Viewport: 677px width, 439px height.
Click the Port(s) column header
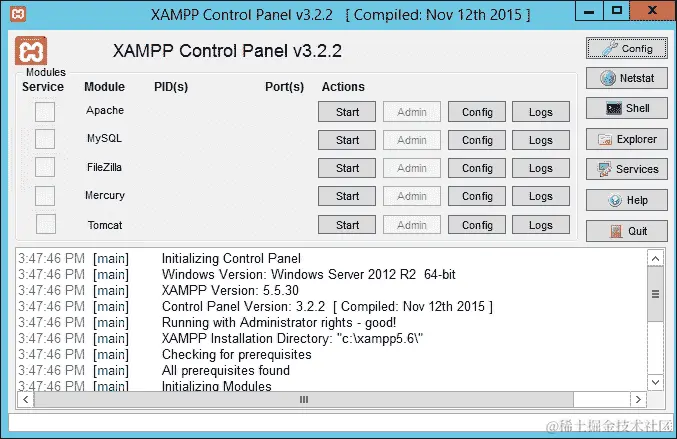(285, 87)
